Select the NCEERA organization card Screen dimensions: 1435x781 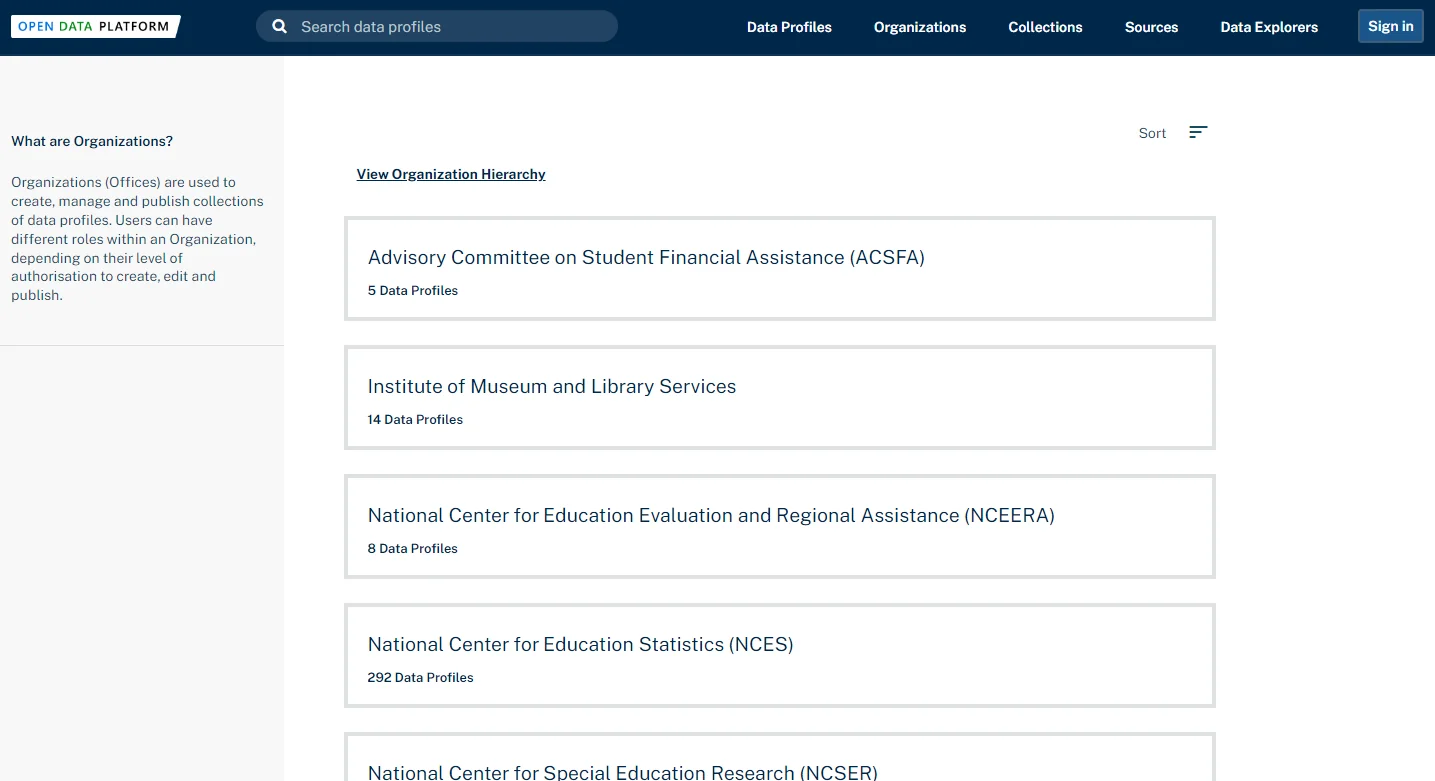pyautogui.click(x=780, y=527)
